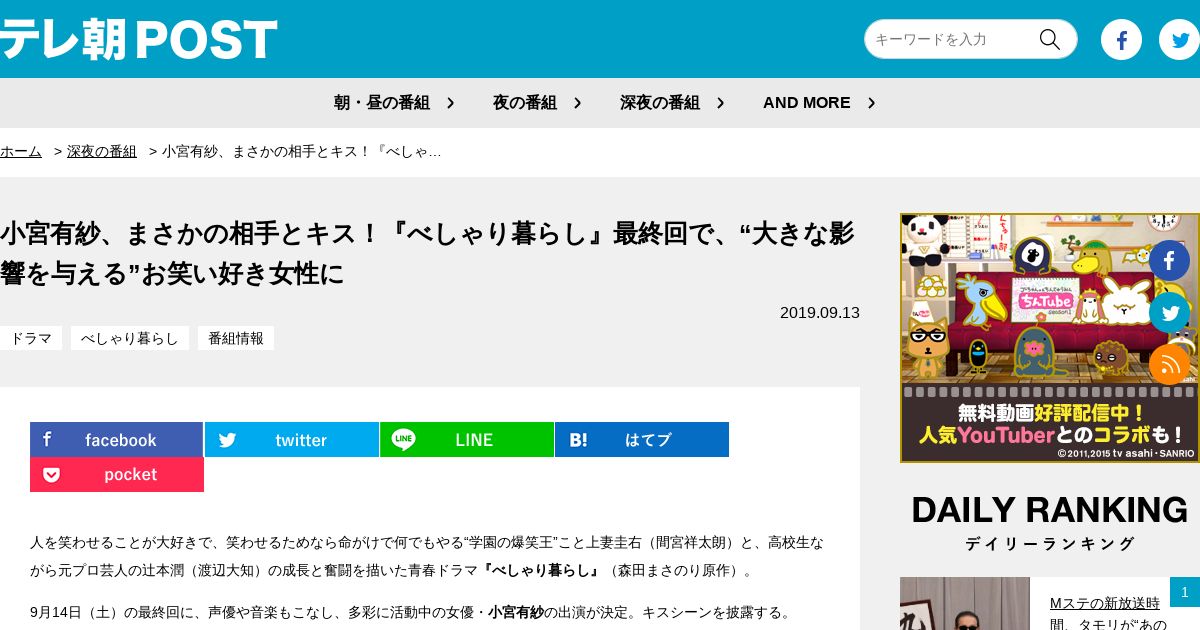Open the ちんTube banner advertisement

tap(1050, 338)
